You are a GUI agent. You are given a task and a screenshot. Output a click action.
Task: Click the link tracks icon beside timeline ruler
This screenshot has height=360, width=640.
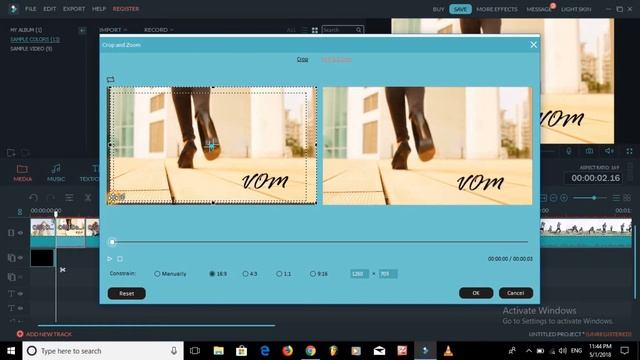click(x=20, y=211)
